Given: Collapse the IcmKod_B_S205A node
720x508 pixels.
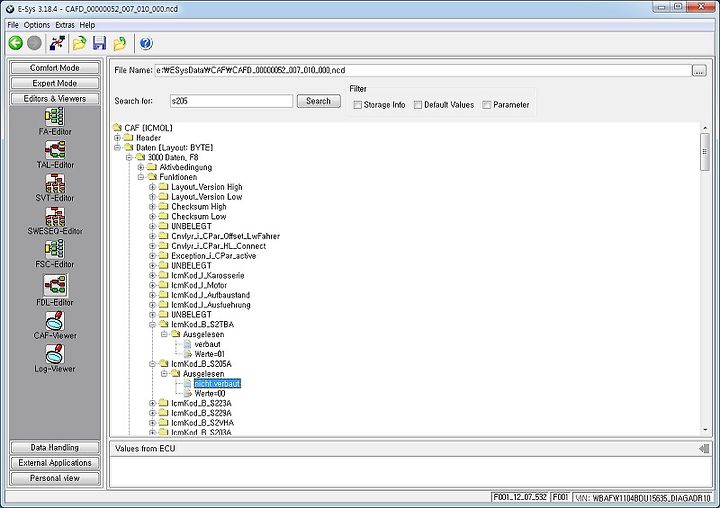Looking at the screenshot, I should [x=152, y=364].
